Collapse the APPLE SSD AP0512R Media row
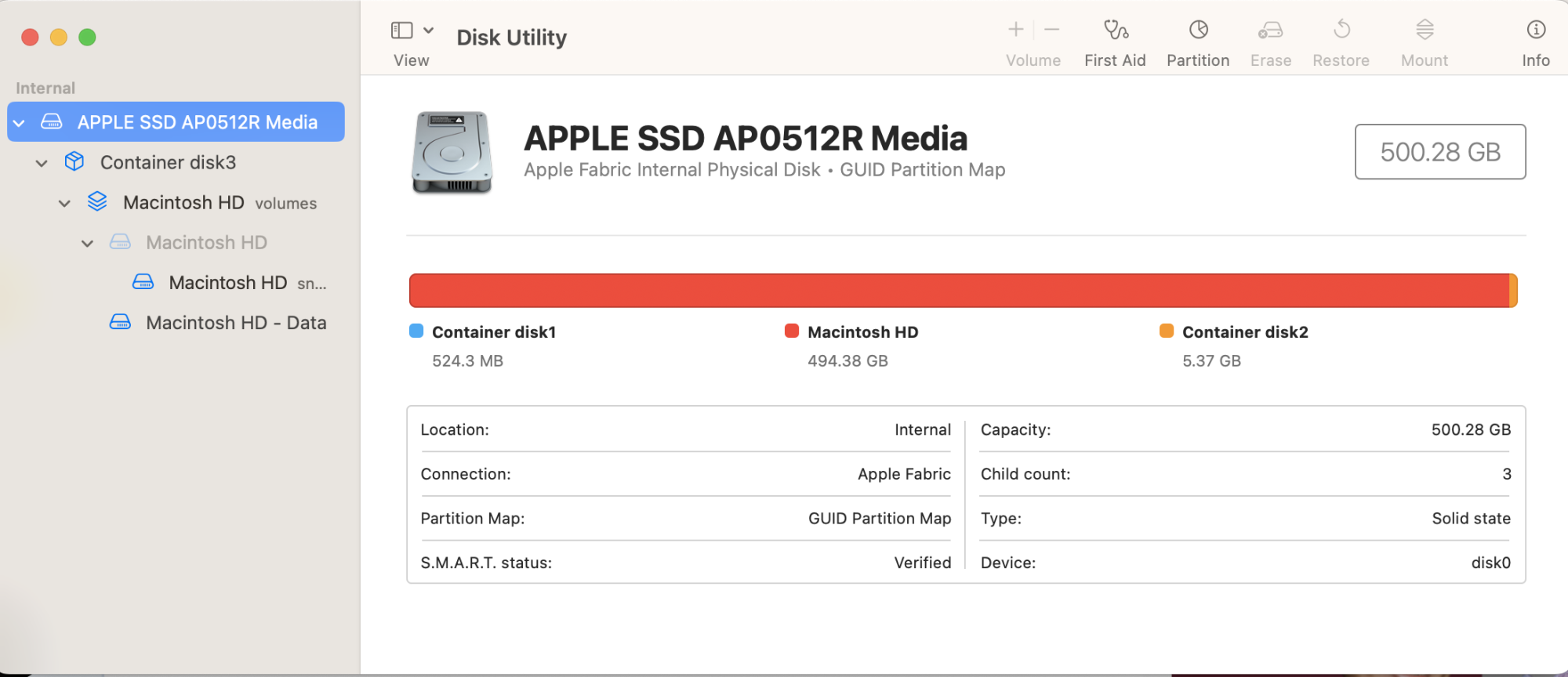 pos(19,123)
